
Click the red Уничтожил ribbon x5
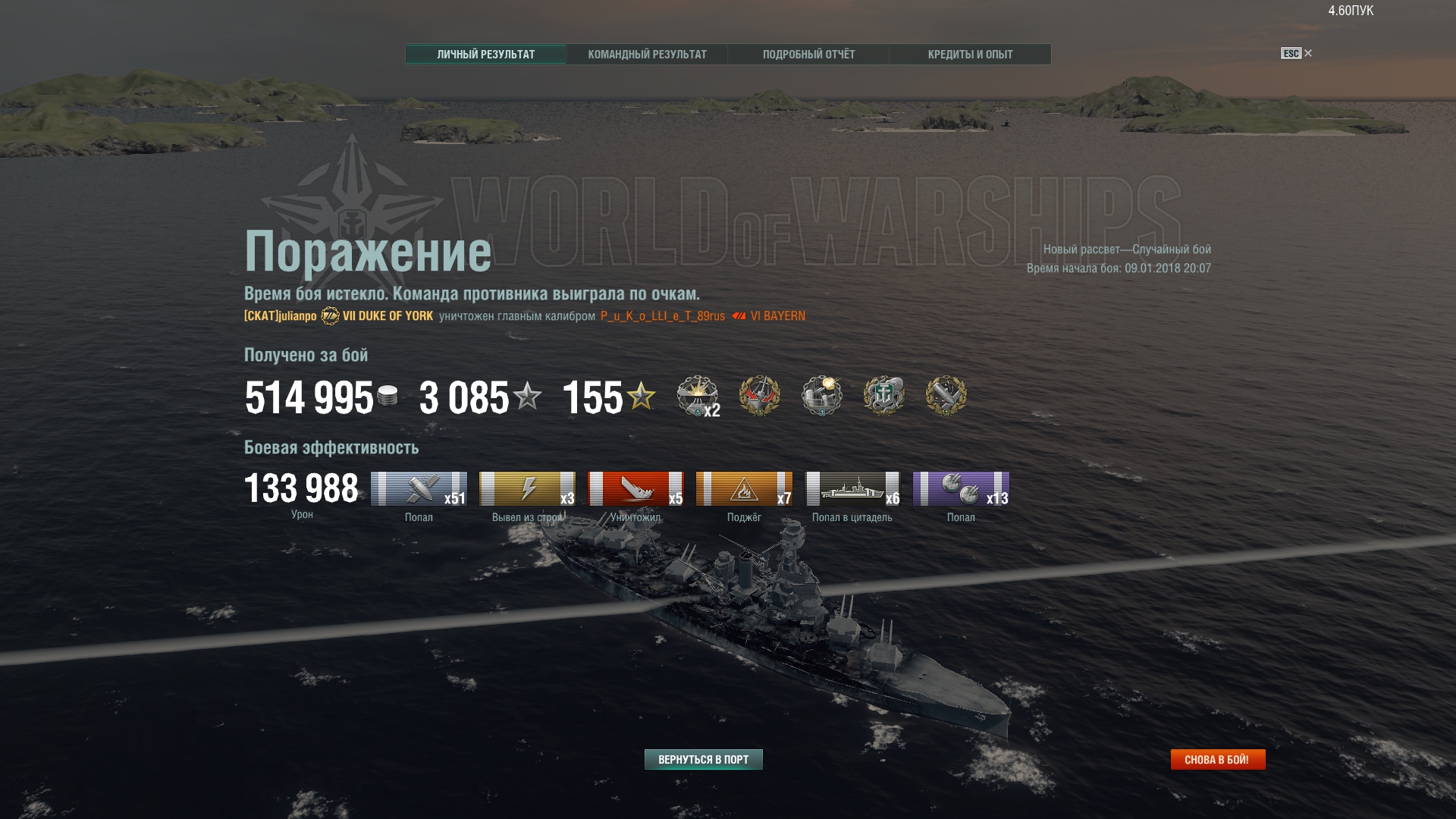635,488
